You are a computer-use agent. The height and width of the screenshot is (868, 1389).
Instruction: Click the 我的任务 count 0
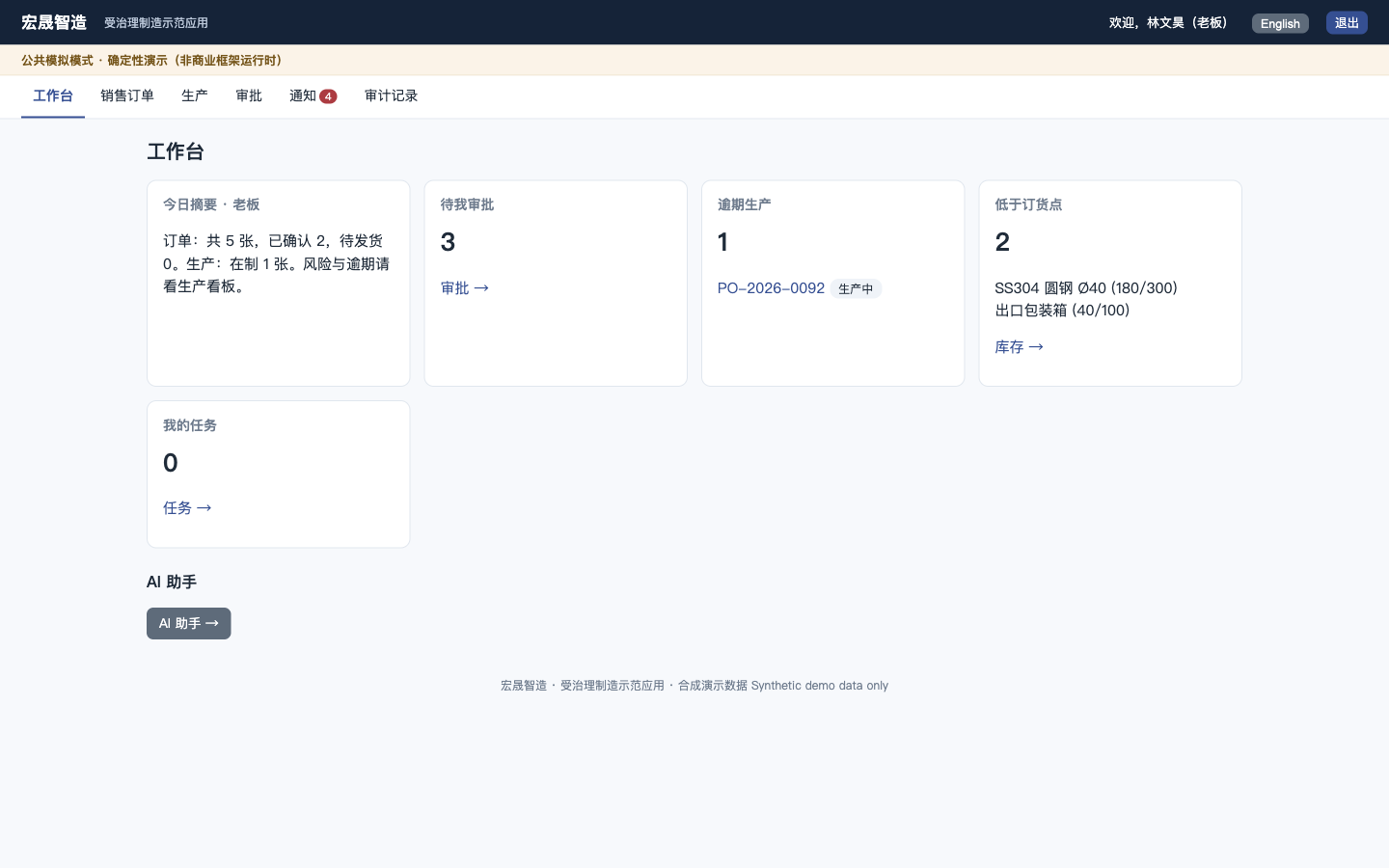(171, 463)
